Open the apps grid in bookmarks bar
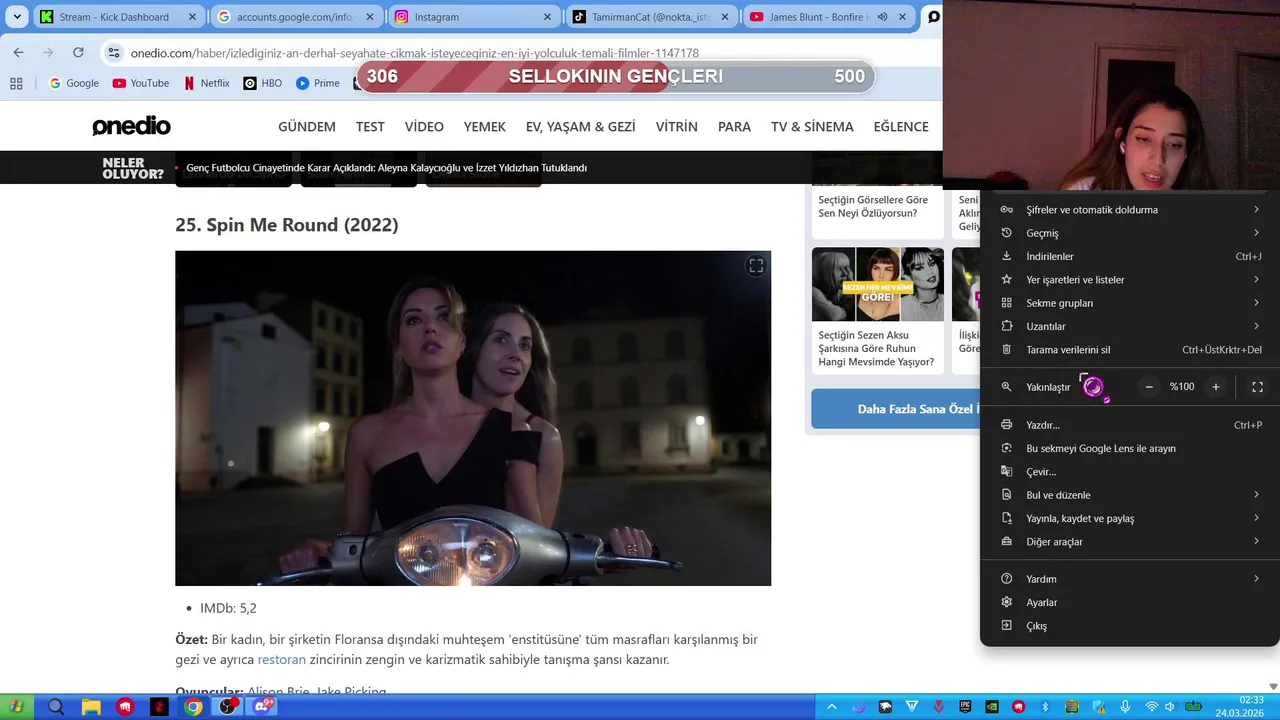The height and width of the screenshot is (720, 1280). [16, 83]
